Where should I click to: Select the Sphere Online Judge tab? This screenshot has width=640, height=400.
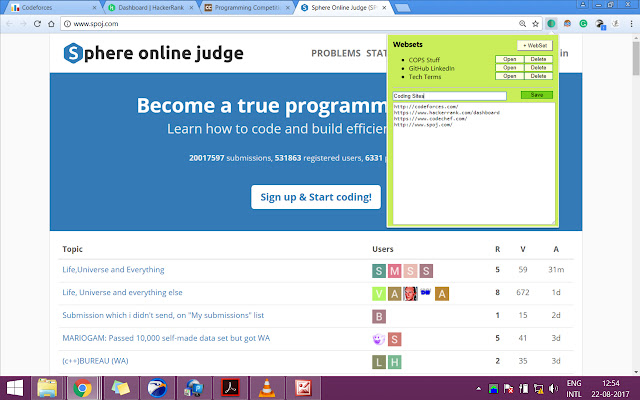343,7
